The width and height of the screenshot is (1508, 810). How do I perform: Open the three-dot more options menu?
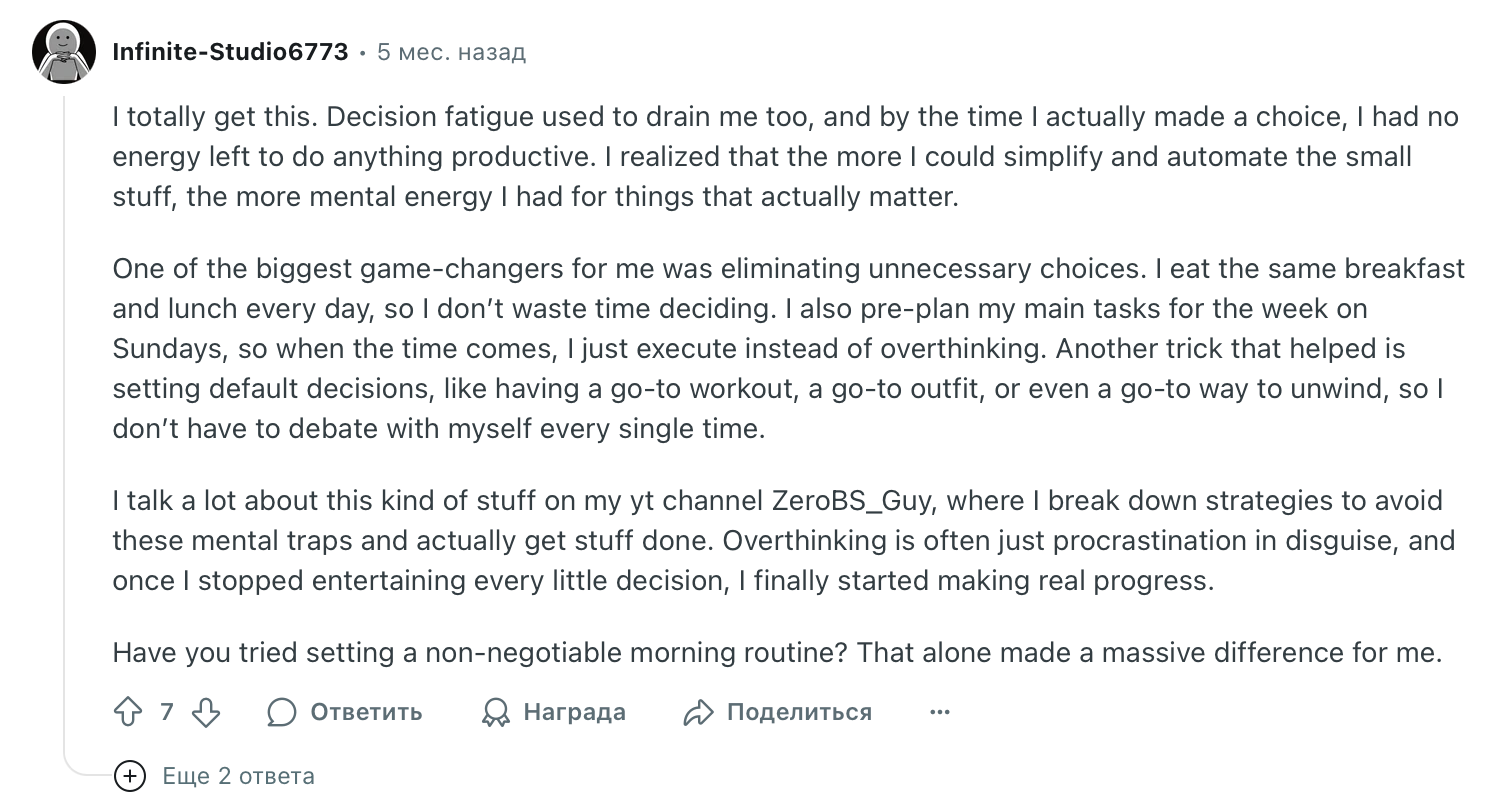click(939, 712)
